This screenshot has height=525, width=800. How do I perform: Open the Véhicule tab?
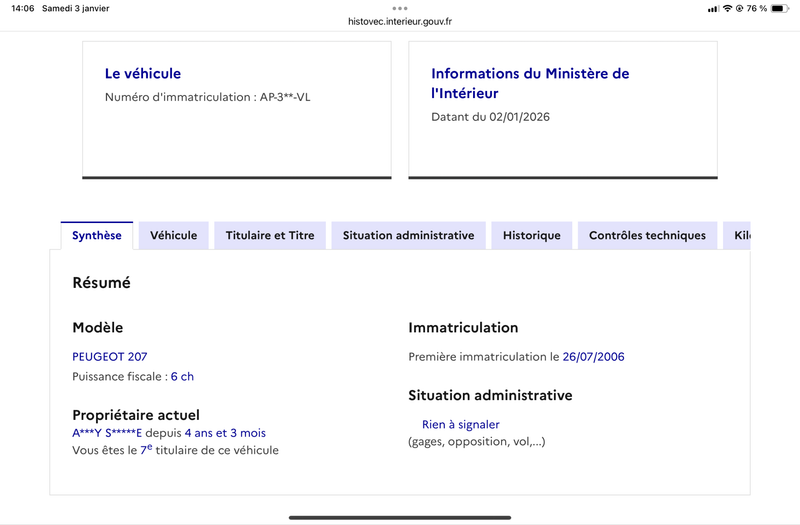pyautogui.click(x=173, y=236)
